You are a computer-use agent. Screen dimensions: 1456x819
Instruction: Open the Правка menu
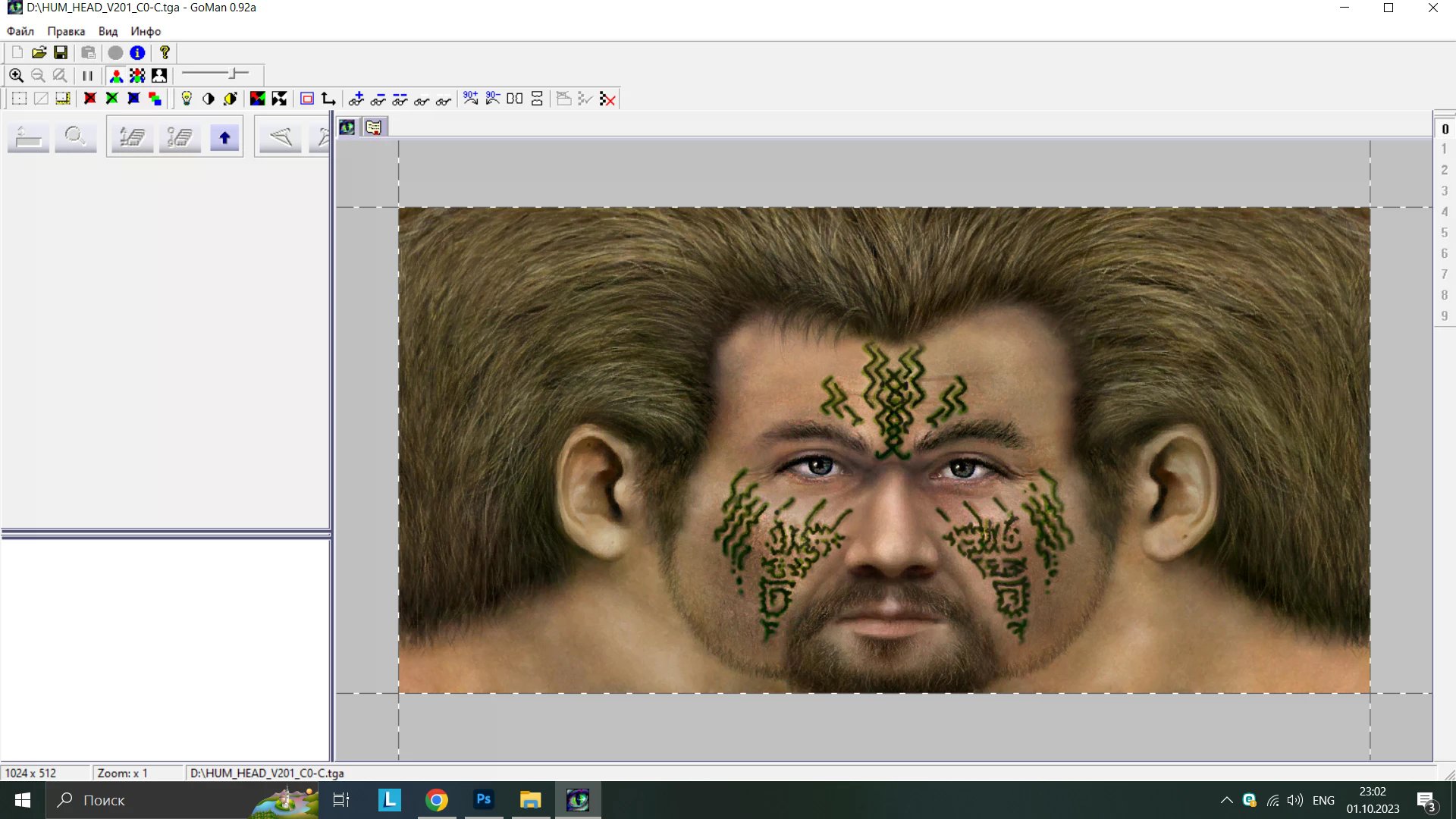(x=66, y=31)
